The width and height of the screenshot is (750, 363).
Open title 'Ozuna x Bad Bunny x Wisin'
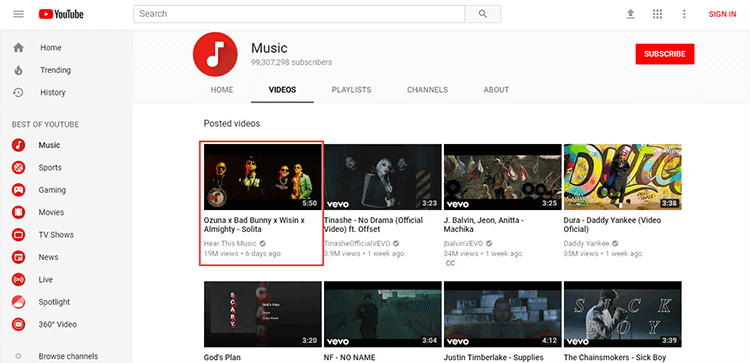tap(254, 225)
